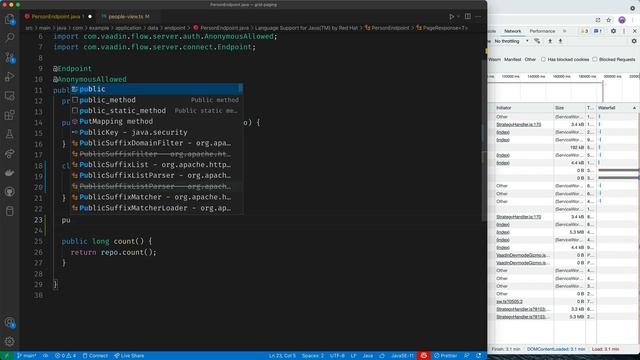The height and width of the screenshot is (360, 640).
Task: Open network conditions wifi icon
Action: point(537,41)
